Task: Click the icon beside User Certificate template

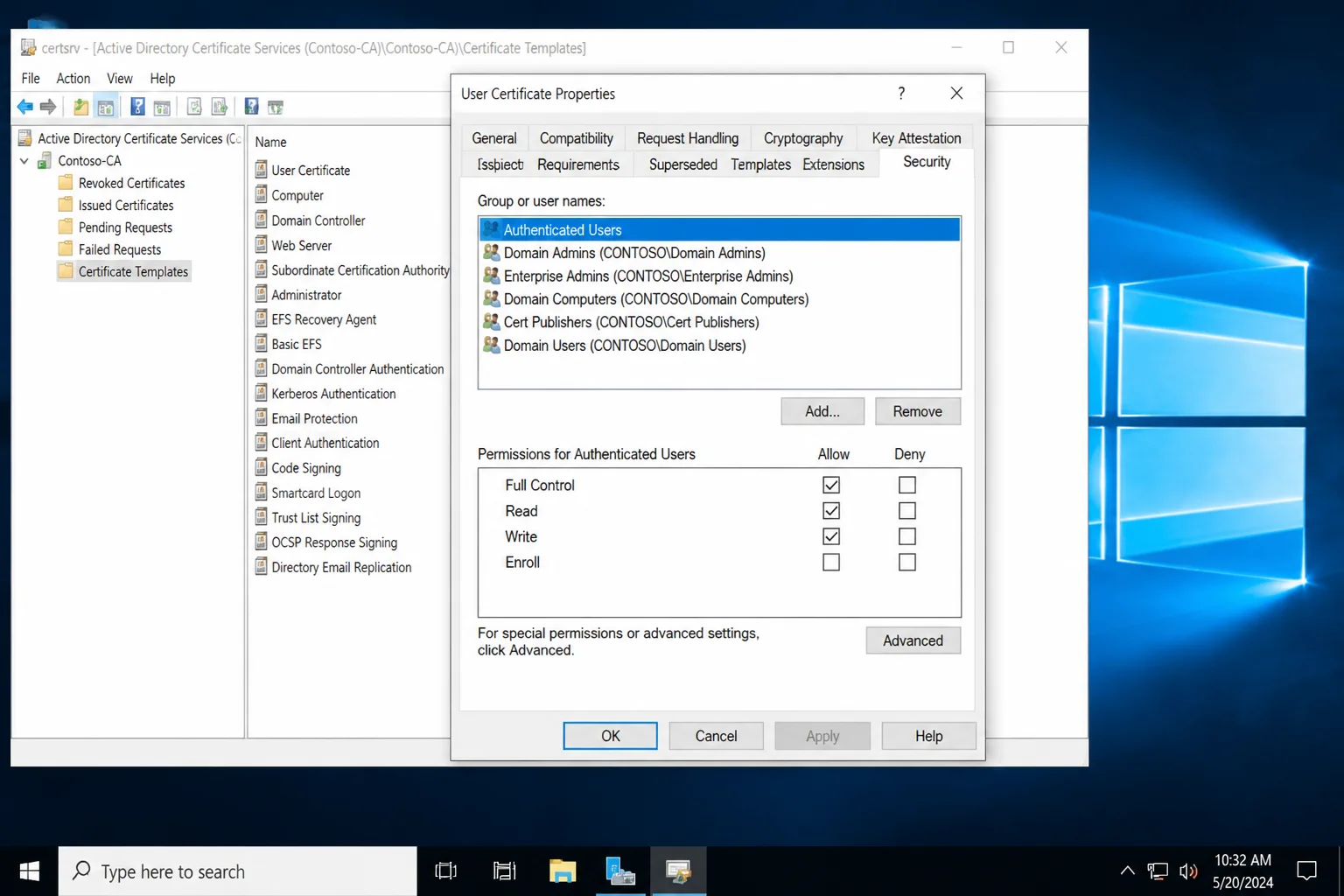Action: [261, 170]
